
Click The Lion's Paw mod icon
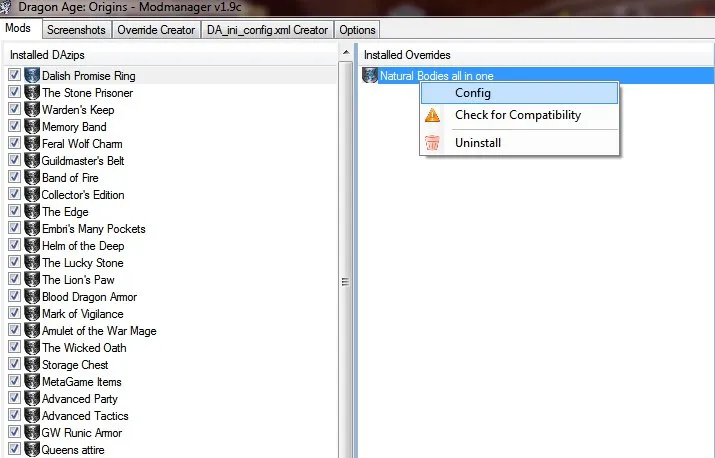click(x=32, y=279)
